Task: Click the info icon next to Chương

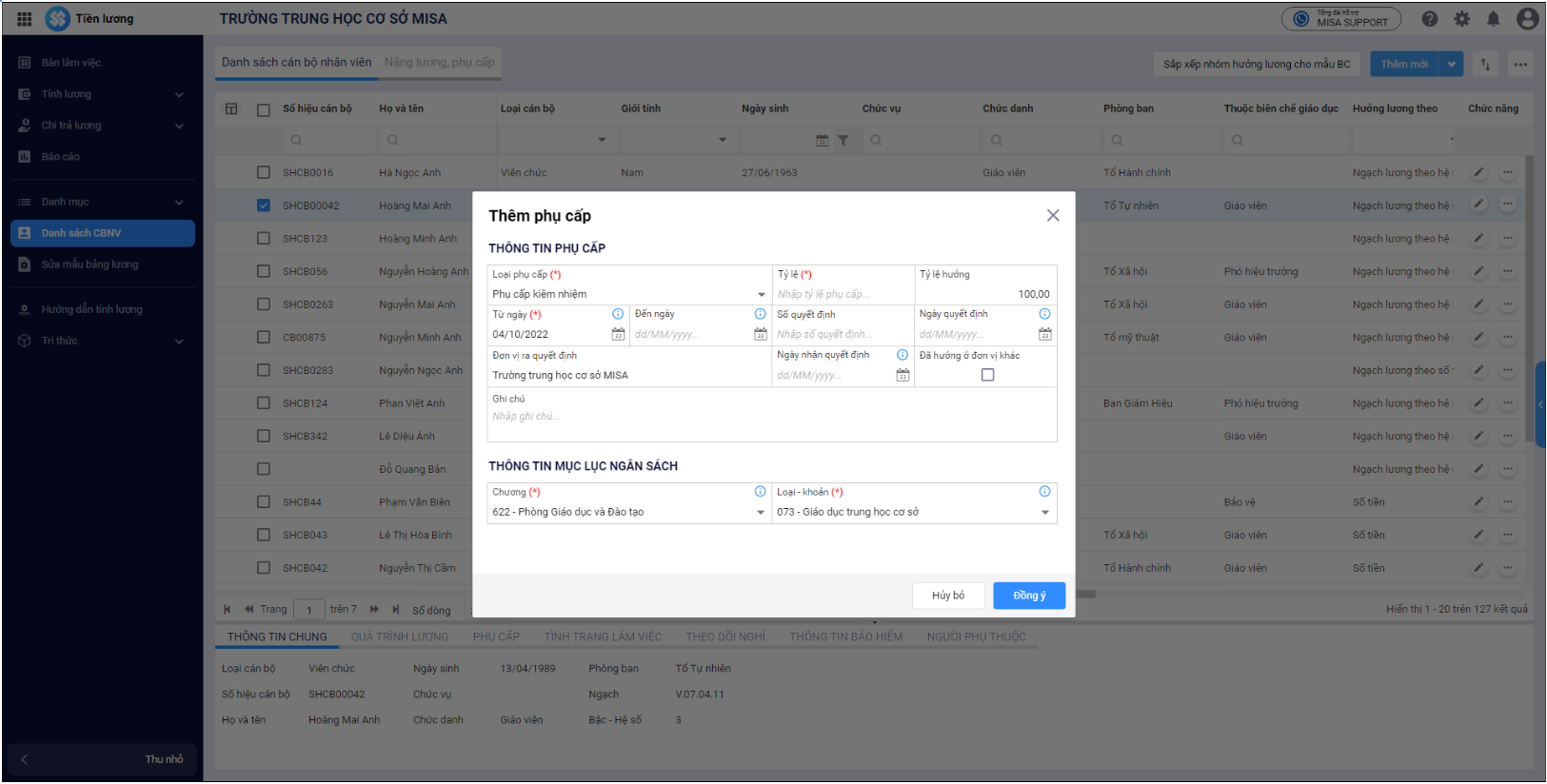Action: coord(760,492)
